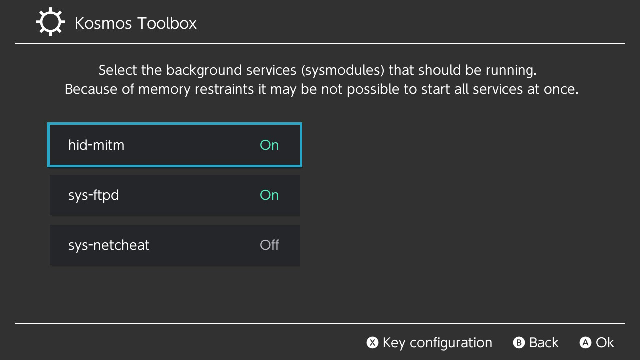Click the Kosmos Toolbox gear icon
Screen dimensions: 640x360
(x=50, y=22)
